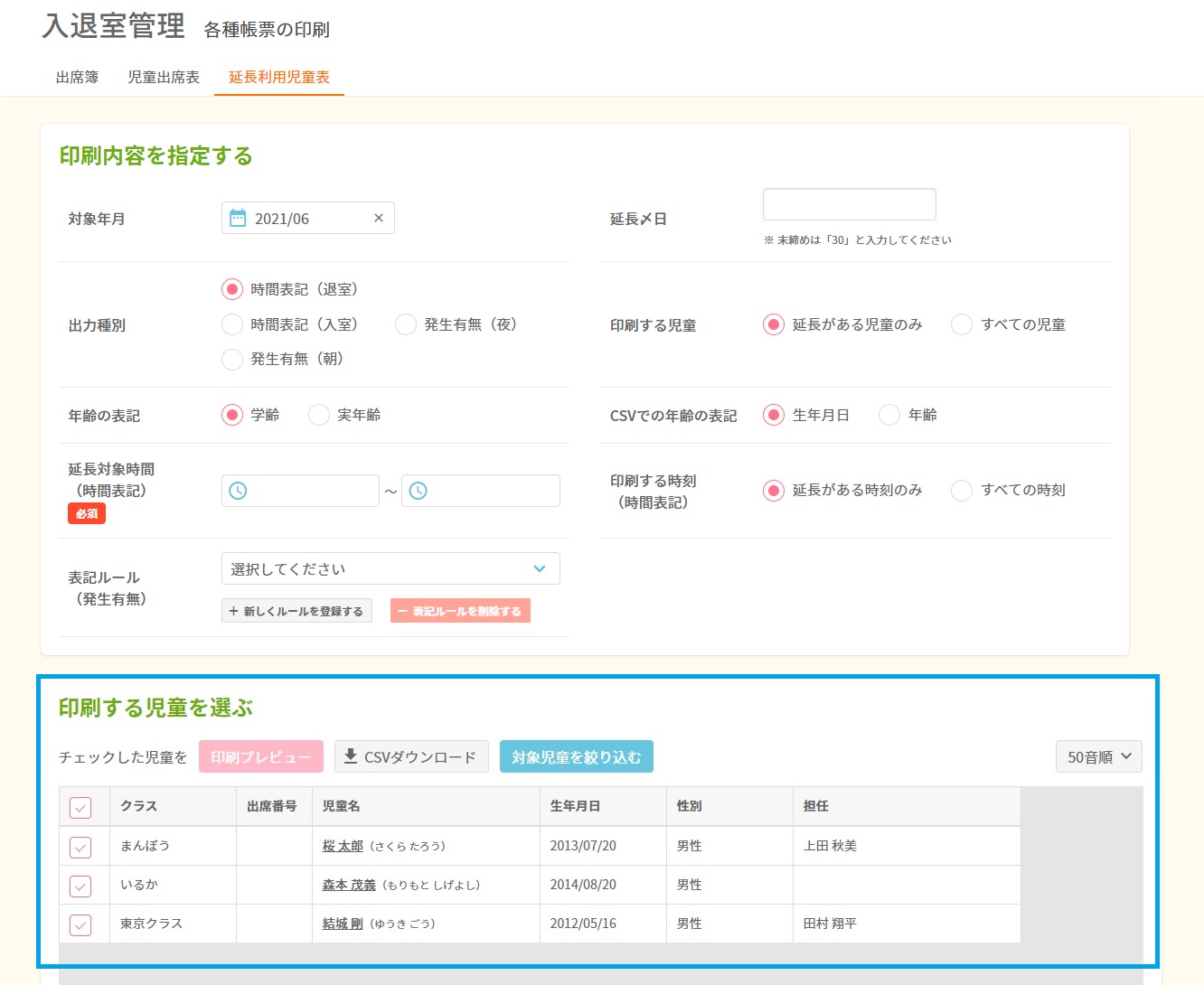The height and width of the screenshot is (985, 1204).
Task: Open child link 森本 茂義
Action: coord(349,885)
